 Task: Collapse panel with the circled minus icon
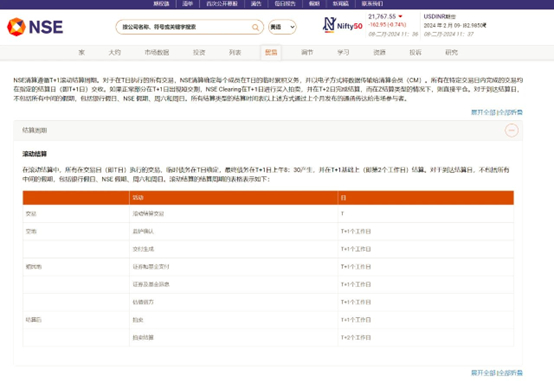(x=511, y=130)
